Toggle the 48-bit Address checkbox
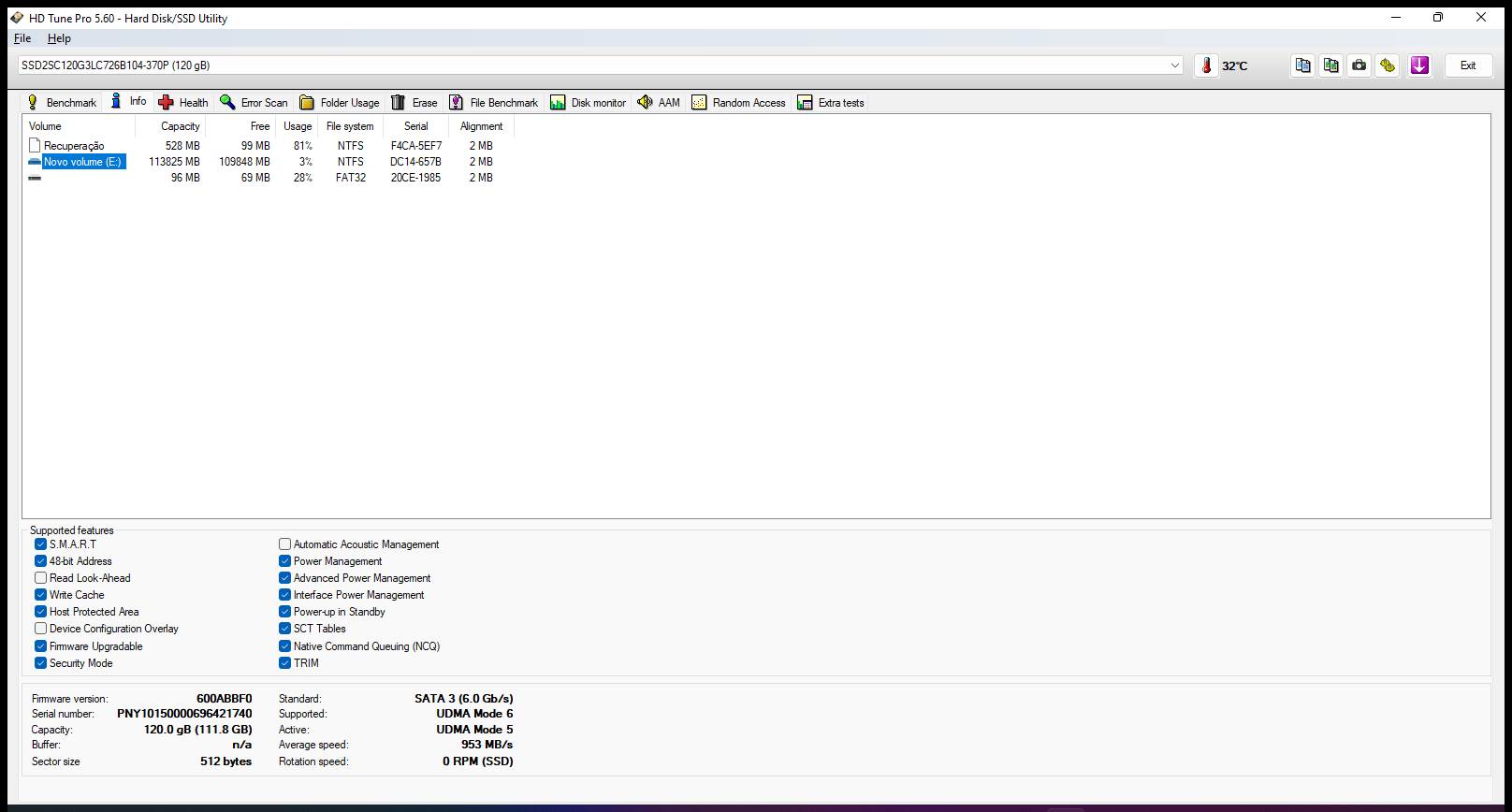Screen dimensions: 1512x812 (x=40, y=561)
